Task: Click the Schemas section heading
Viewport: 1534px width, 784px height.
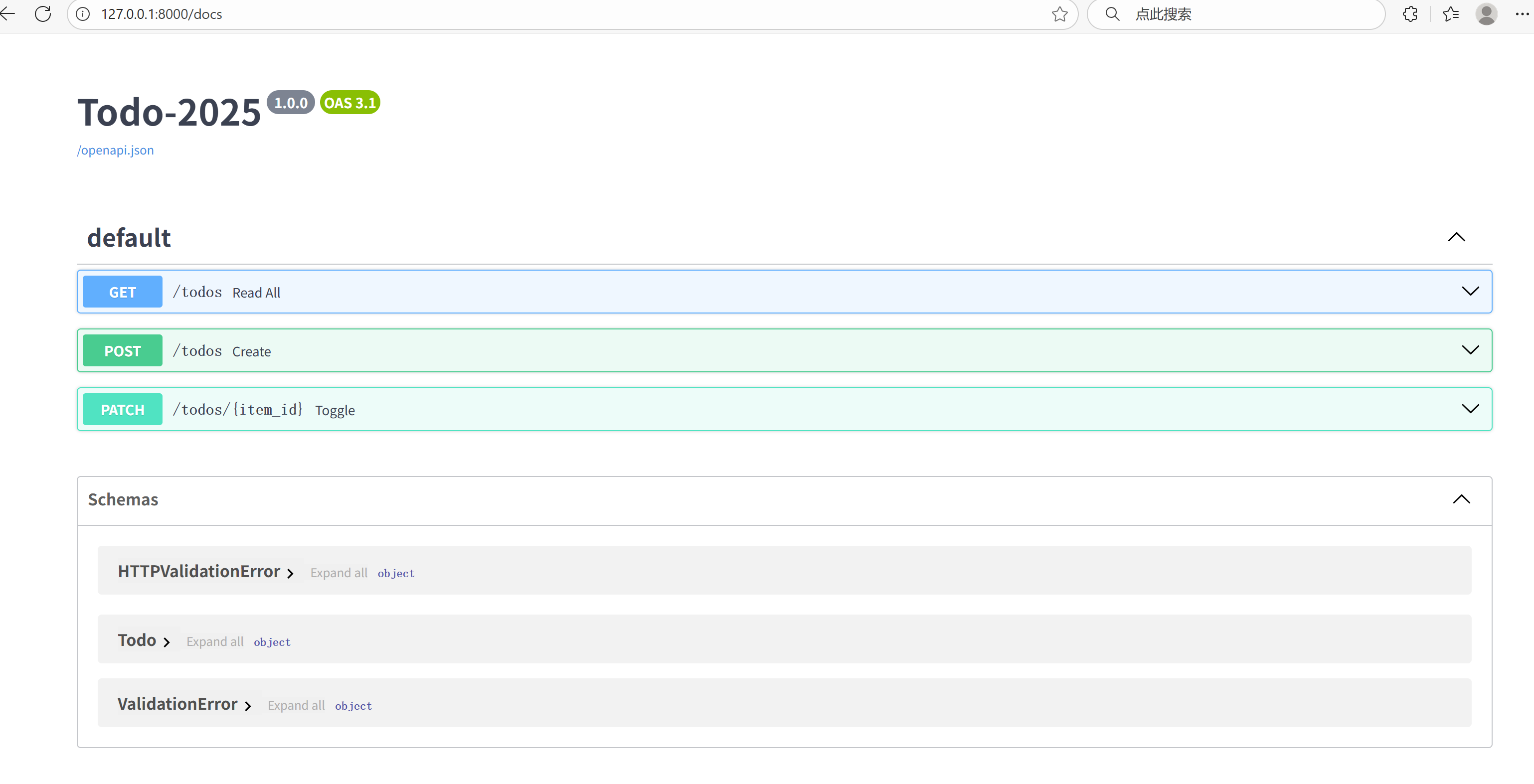Action: 123,499
